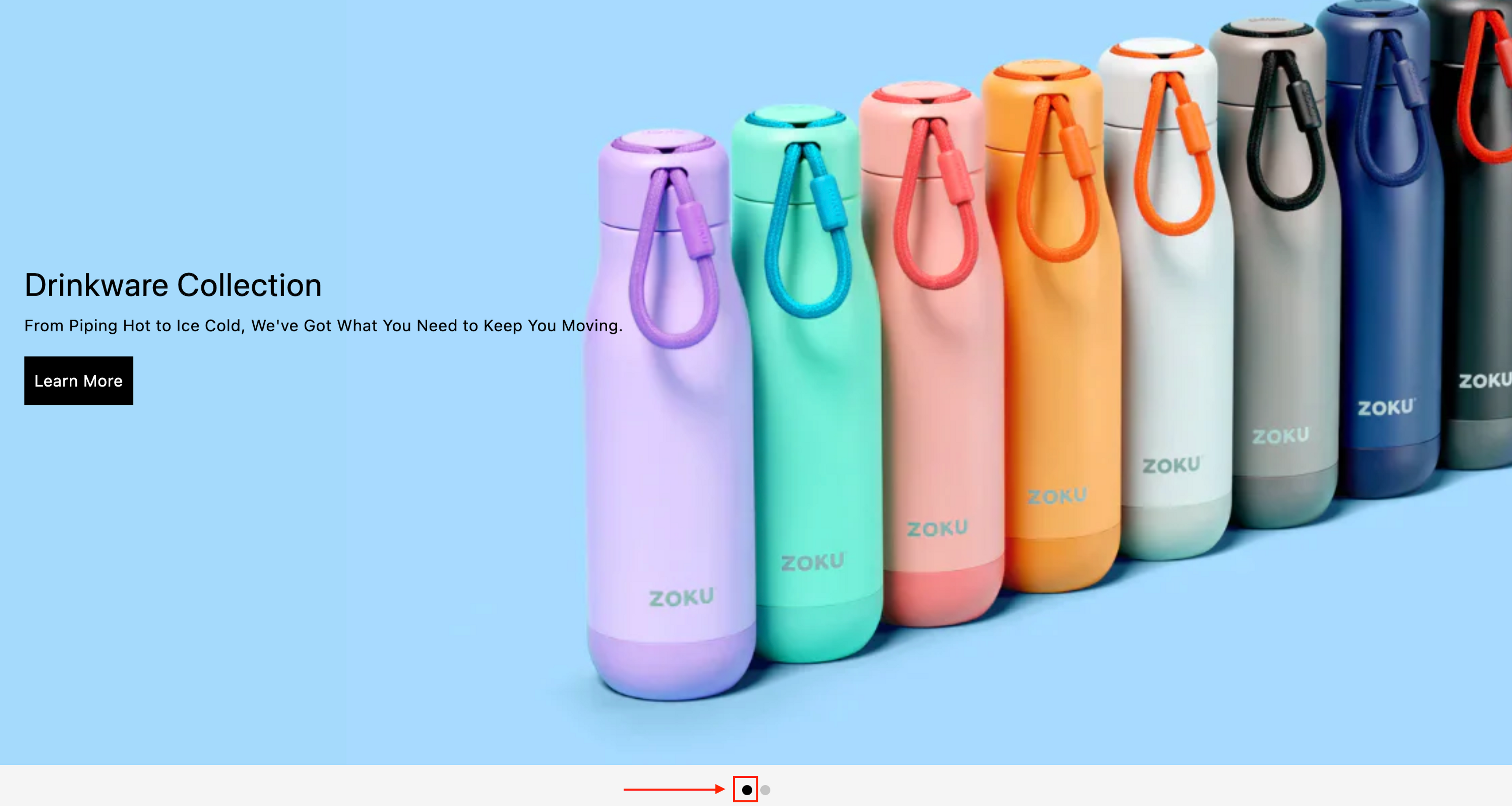Viewport: 1512px width, 806px height.
Task: Click the Learn More button
Action: tap(79, 381)
